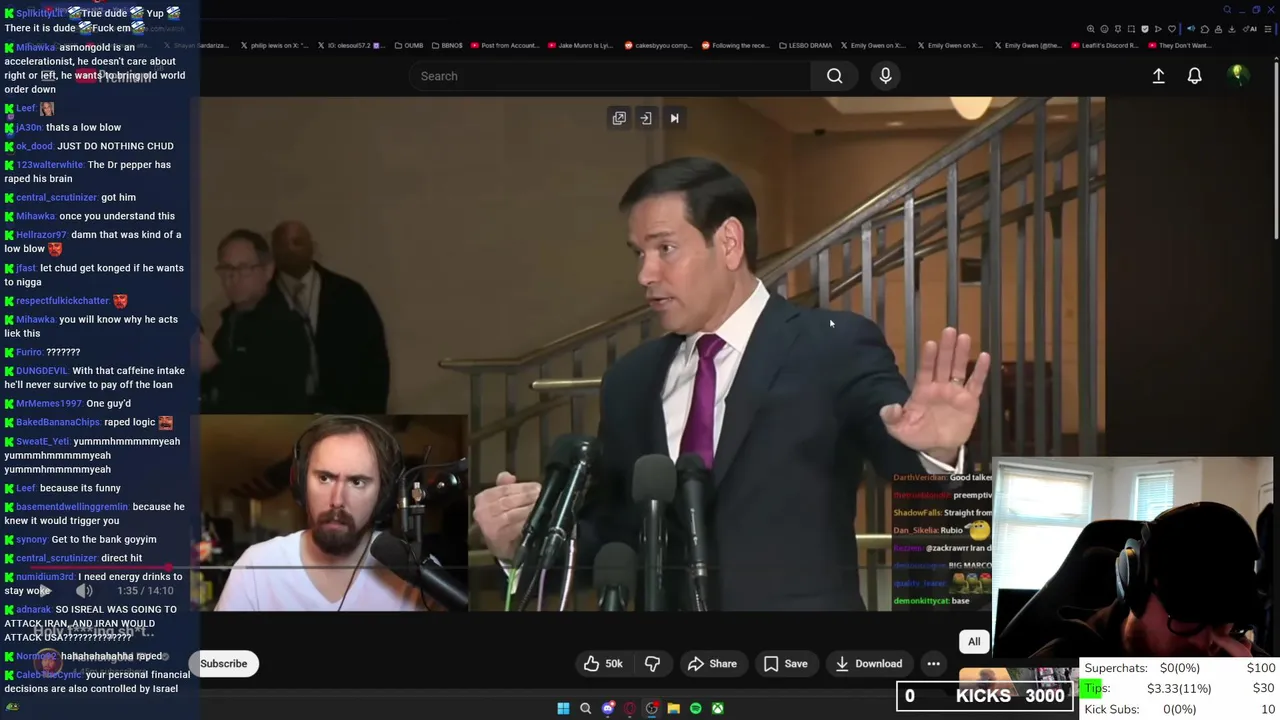Dislike the video with thumbs down
Image resolution: width=1280 pixels, height=720 pixels.
[x=652, y=663]
